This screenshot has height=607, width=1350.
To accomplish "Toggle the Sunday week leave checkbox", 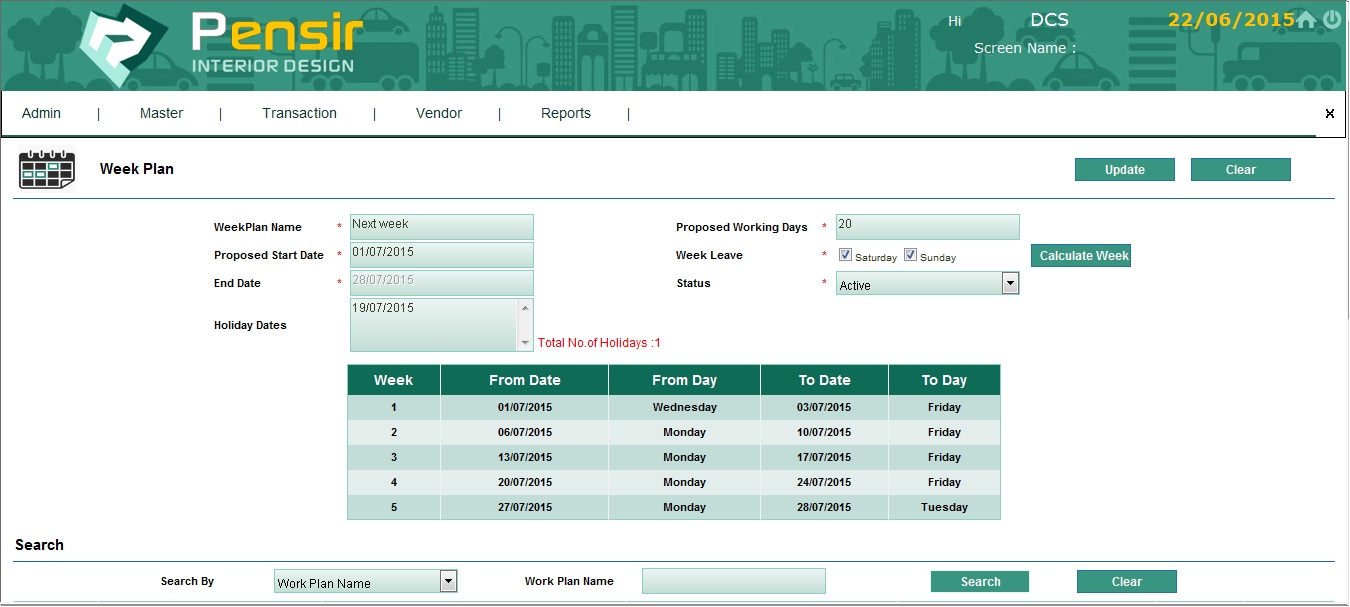I will click(x=910, y=255).
